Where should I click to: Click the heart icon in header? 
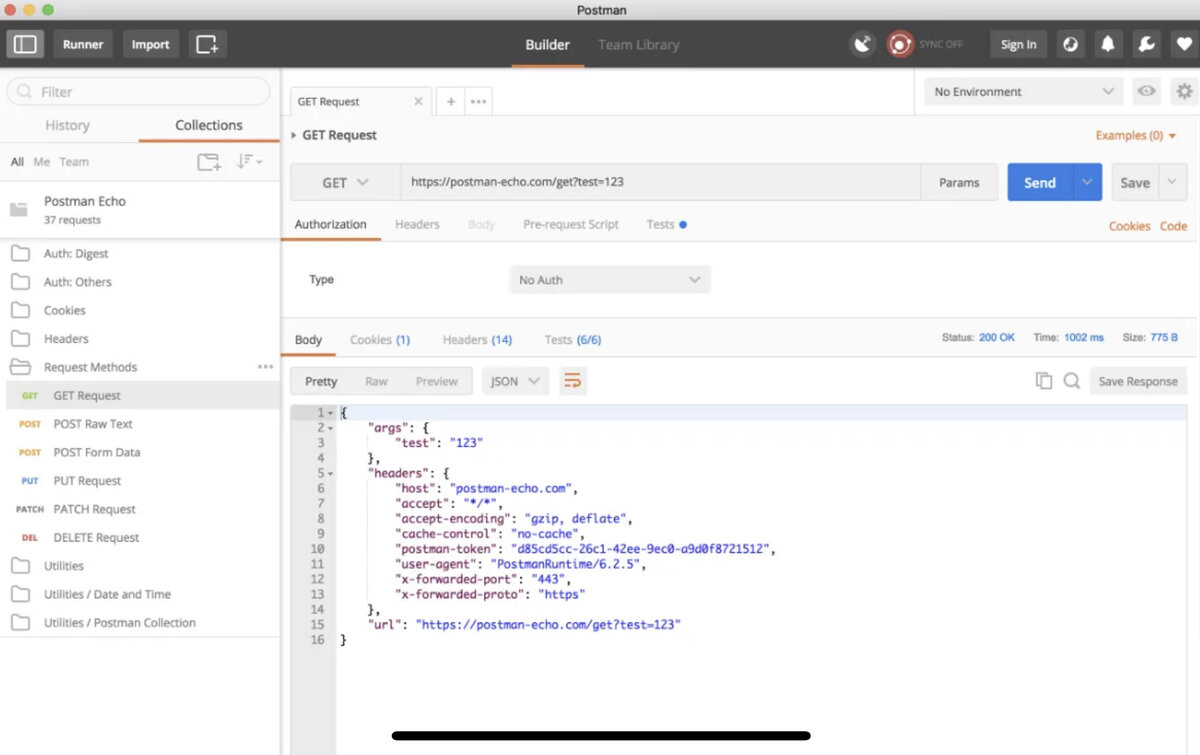1183,44
